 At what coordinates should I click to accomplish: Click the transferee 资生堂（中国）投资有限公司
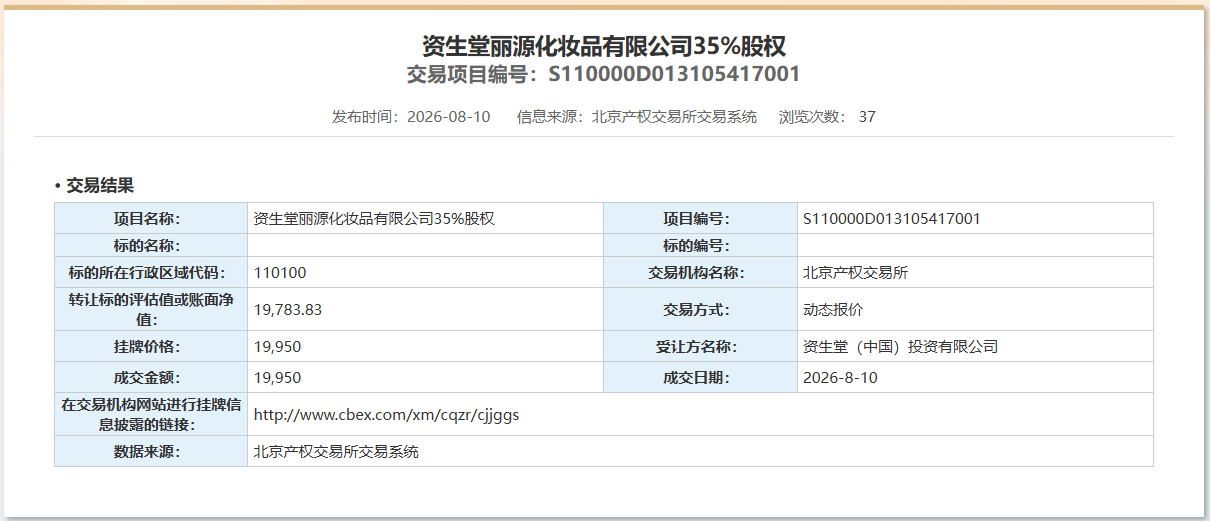[900, 346]
